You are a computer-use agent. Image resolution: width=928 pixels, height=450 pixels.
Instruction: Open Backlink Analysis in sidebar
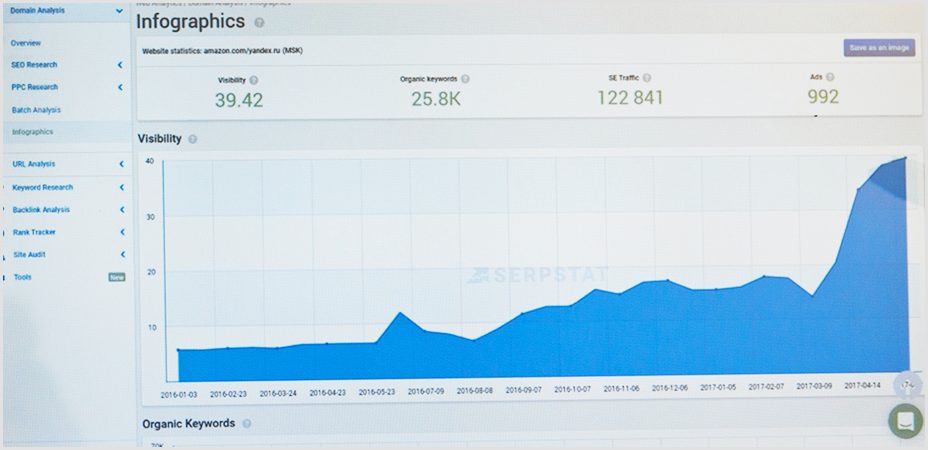[42, 210]
